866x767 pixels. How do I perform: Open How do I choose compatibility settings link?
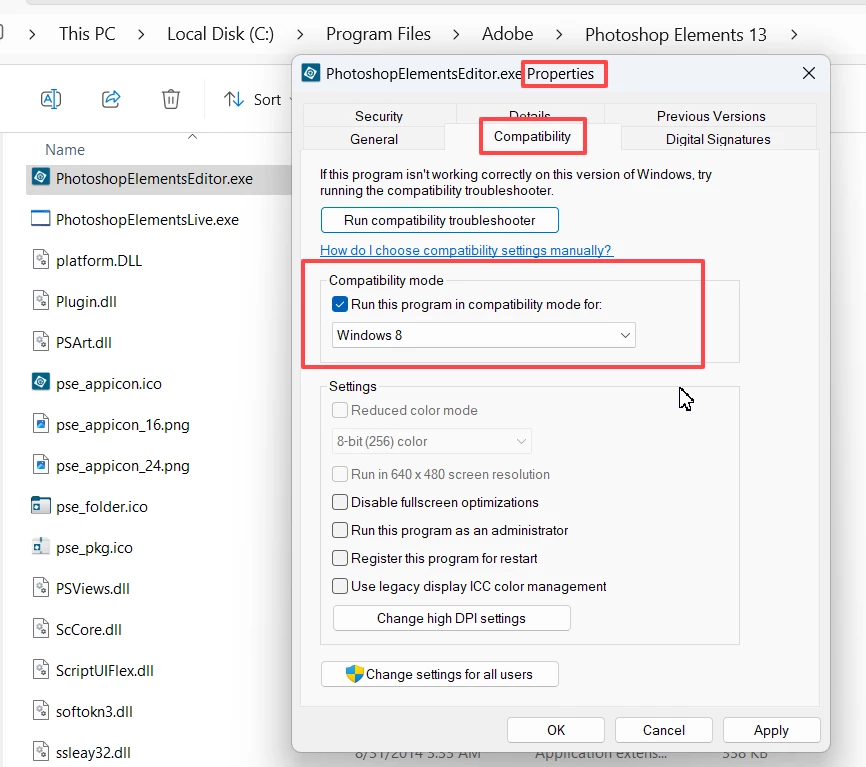point(466,250)
